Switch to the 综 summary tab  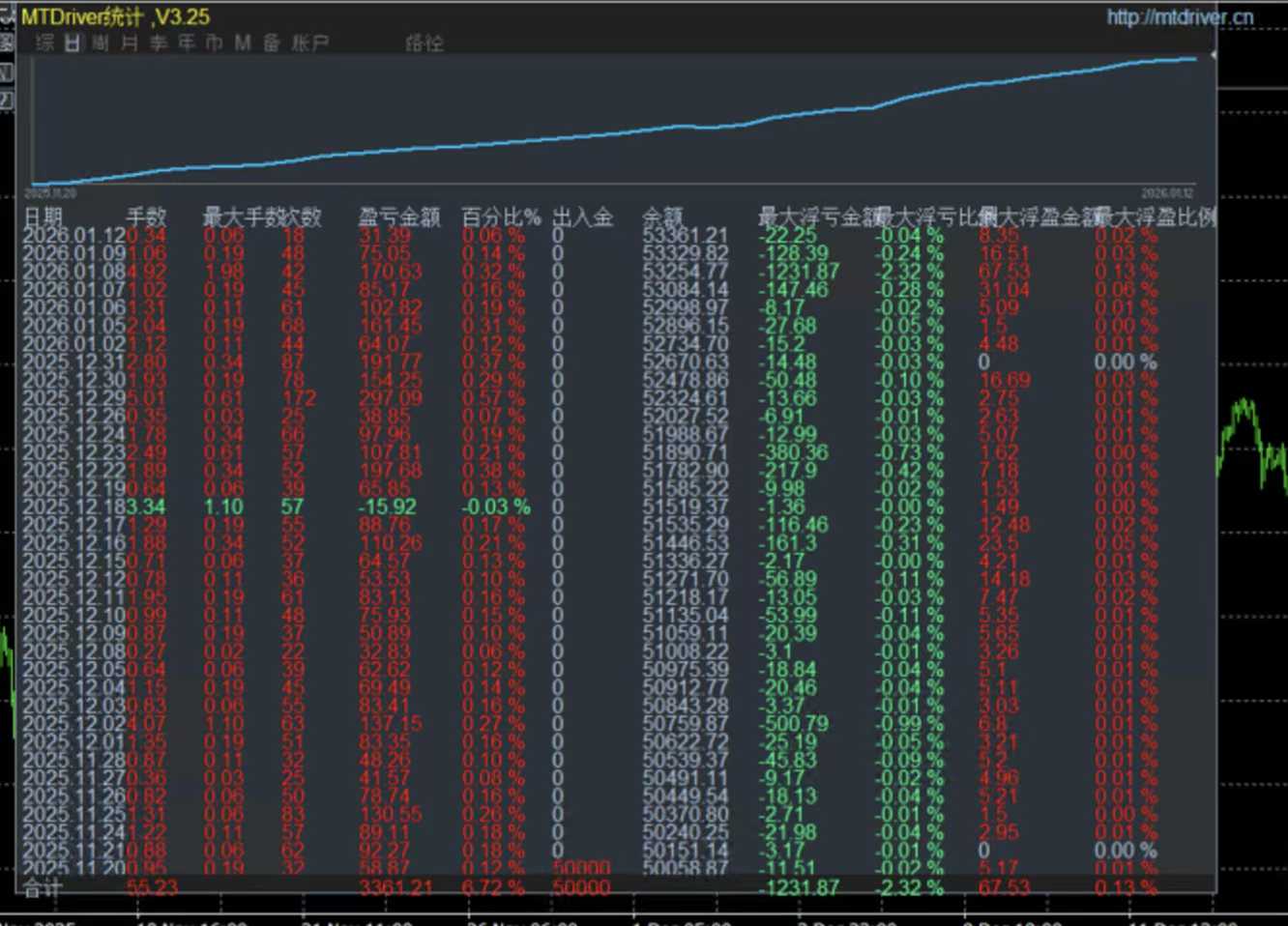click(44, 43)
